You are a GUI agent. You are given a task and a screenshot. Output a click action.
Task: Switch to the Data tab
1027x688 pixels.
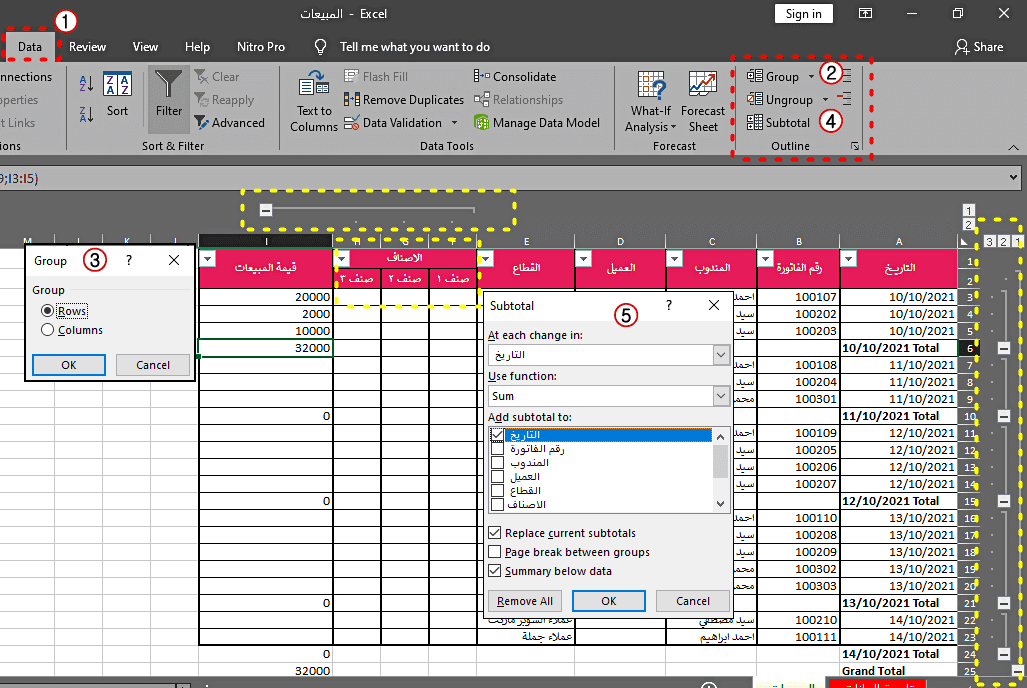pyautogui.click(x=29, y=47)
